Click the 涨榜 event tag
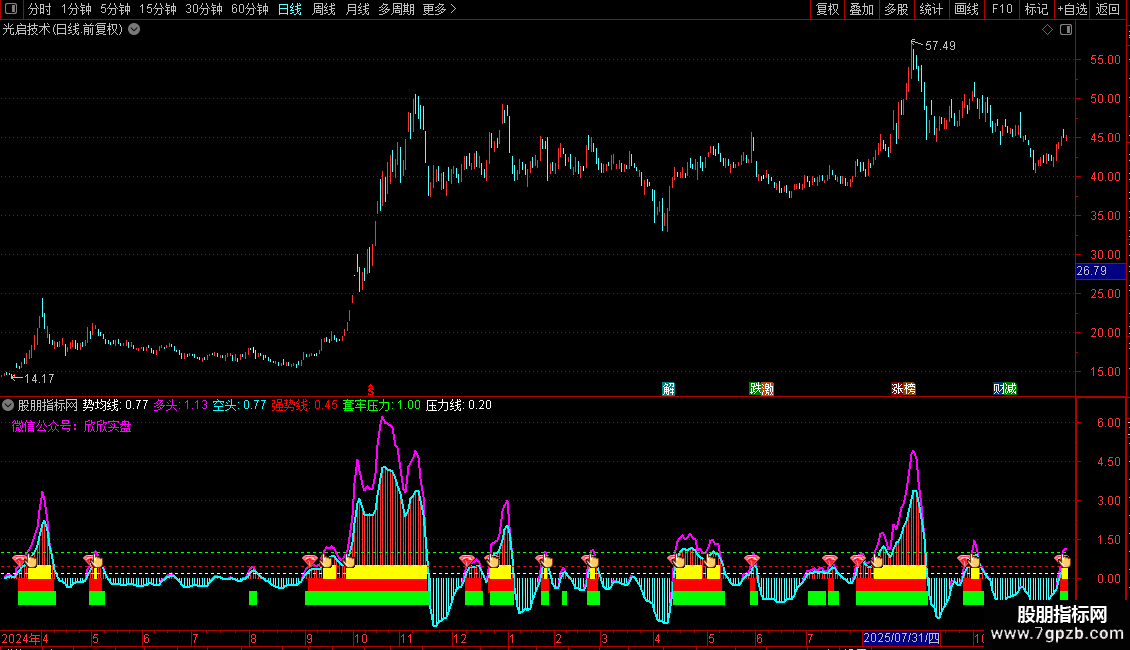Image resolution: width=1130 pixels, height=650 pixels. pos(903,389)
